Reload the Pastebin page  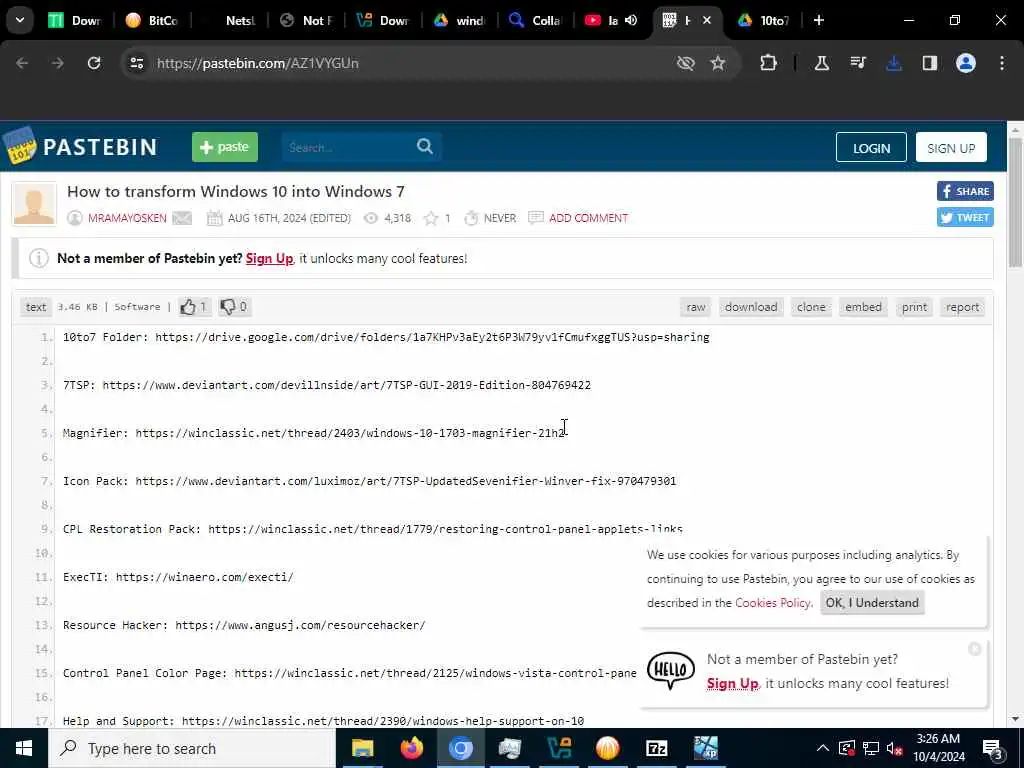tap(94, 63)
